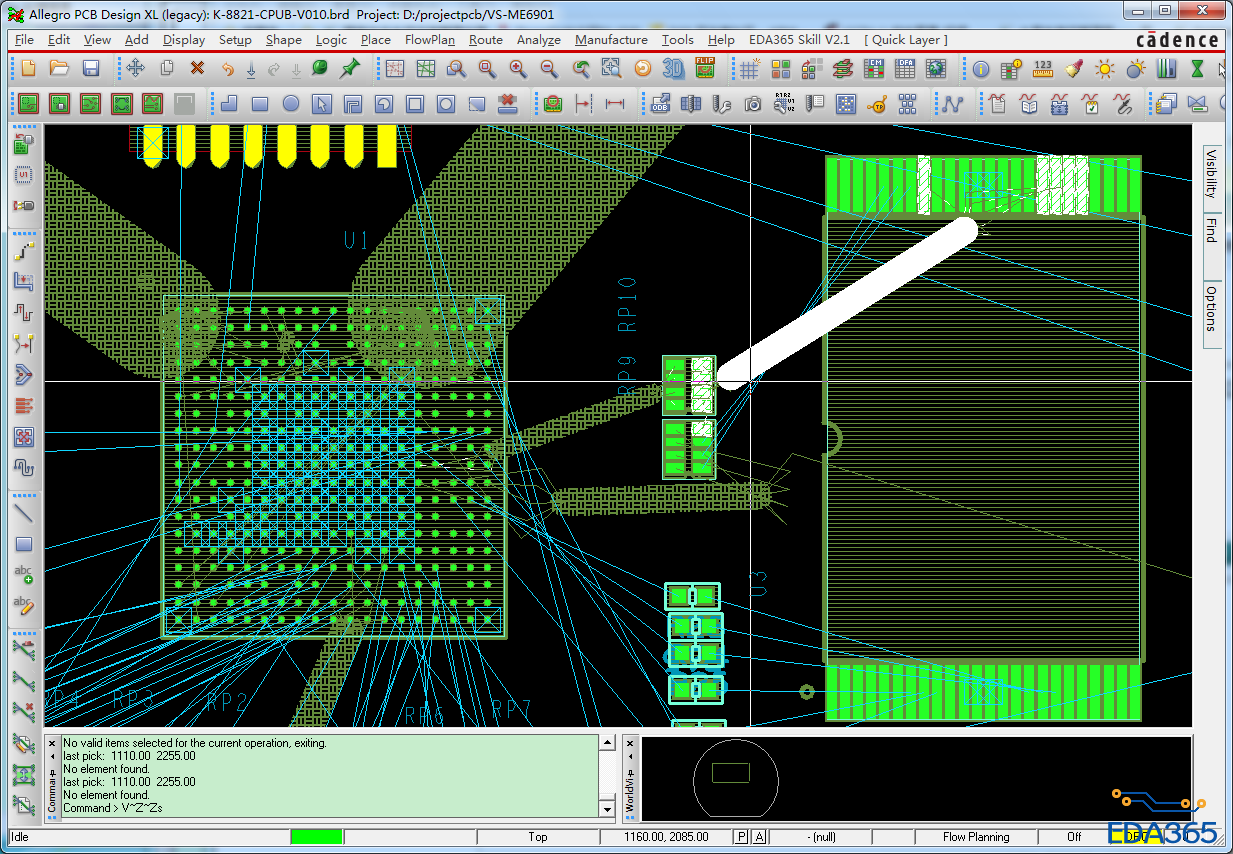
Task: Click the red Delete X icon
Action: [x=197, y=69]
